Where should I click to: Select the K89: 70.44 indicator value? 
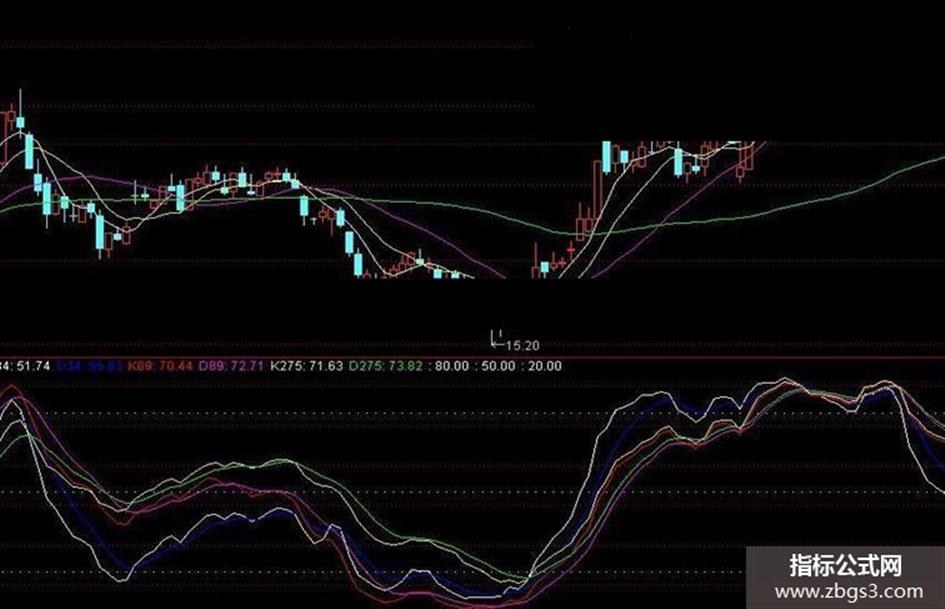pyautogui.click(x=160, y=366)
